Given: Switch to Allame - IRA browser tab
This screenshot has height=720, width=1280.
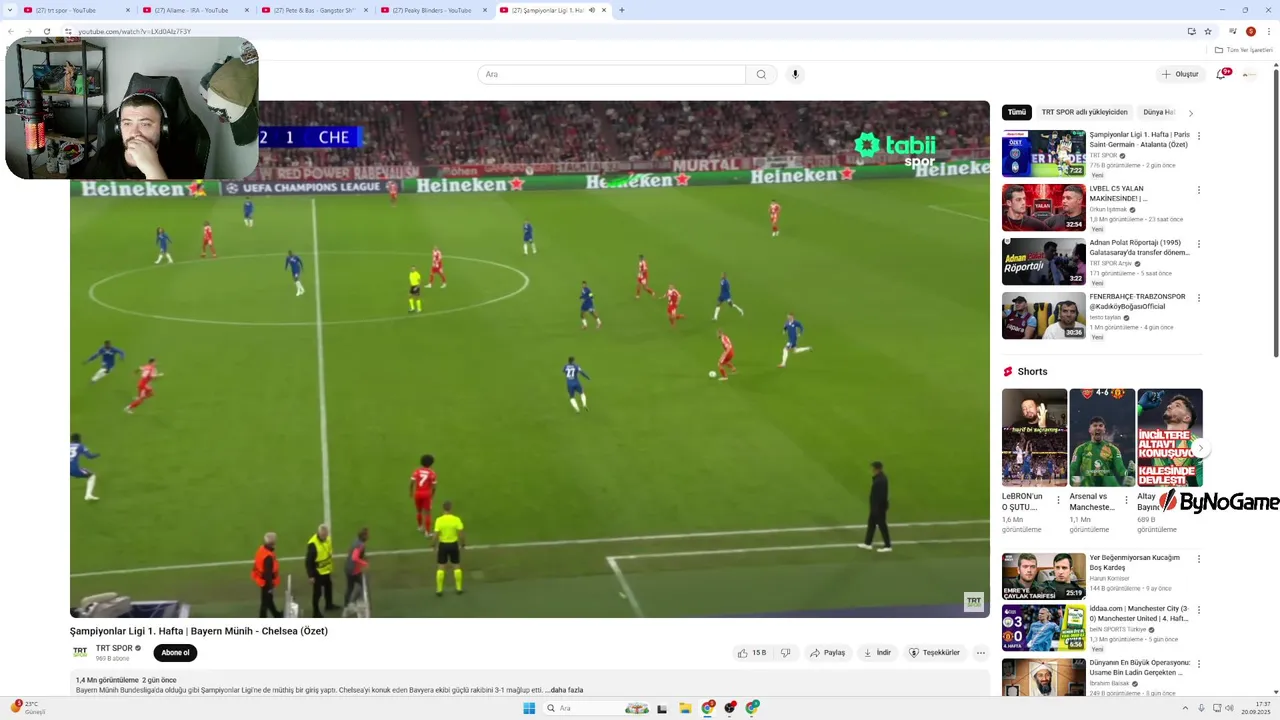Looking at the screenshot, I should tap(195, 10).
